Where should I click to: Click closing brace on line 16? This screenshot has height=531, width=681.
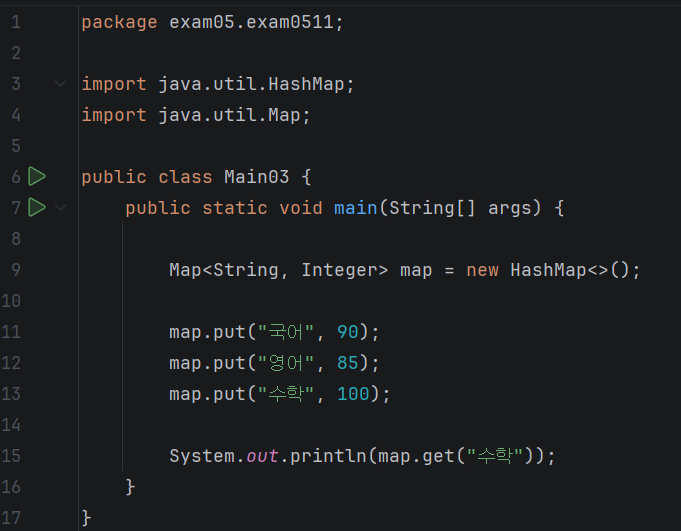pos(130,487)
